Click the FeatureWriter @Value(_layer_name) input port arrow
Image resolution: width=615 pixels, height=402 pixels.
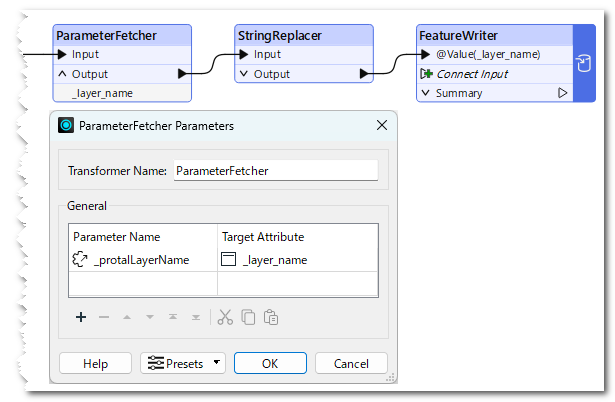coord(426,54)
